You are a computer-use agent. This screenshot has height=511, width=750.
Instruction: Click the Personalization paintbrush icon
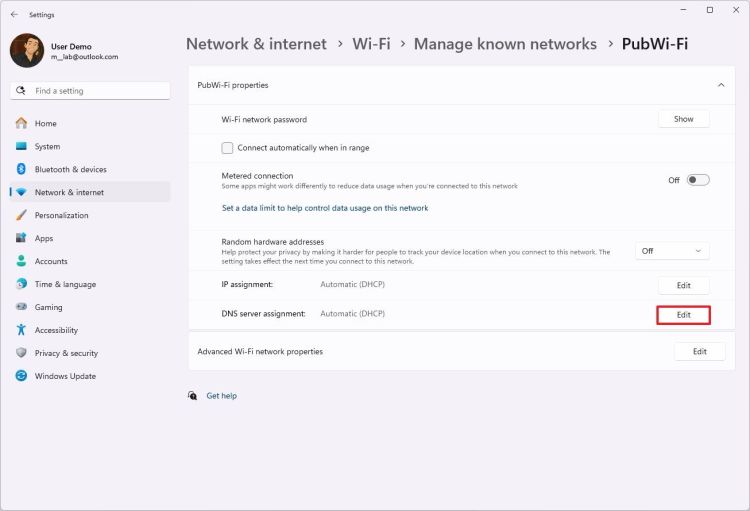click(21, 215)
